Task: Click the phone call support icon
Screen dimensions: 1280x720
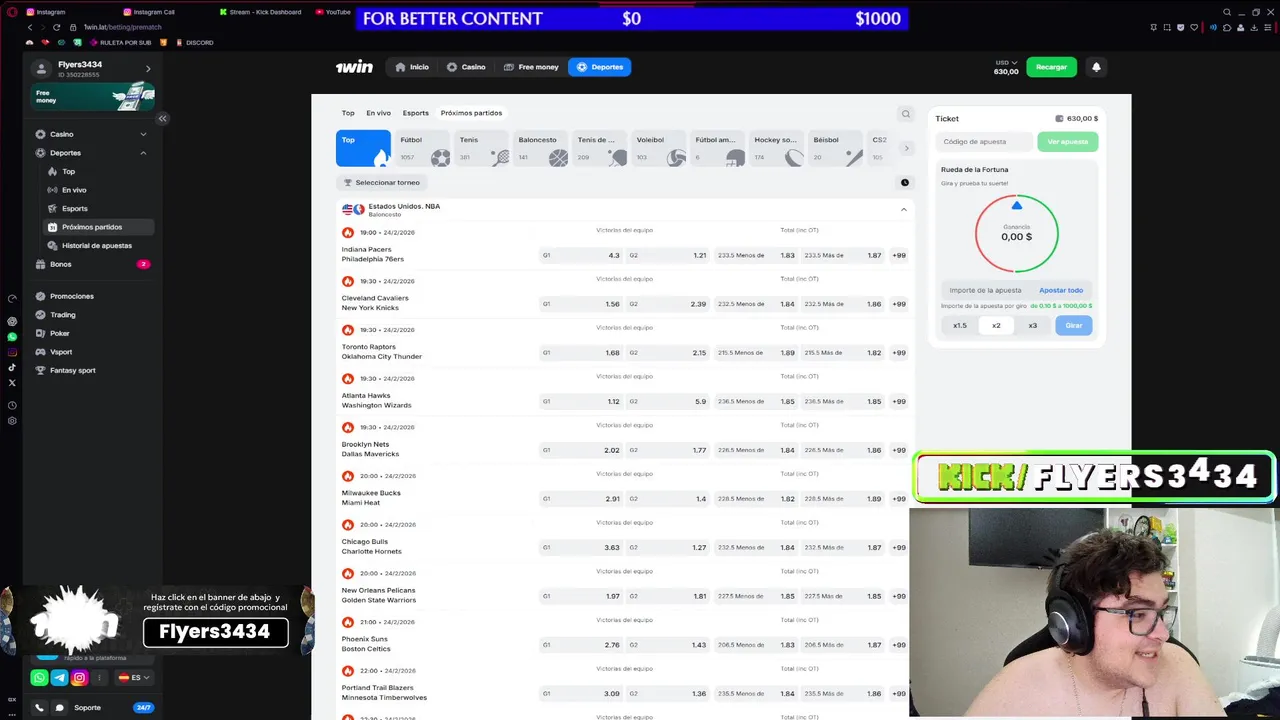Action: pos(39,708)
